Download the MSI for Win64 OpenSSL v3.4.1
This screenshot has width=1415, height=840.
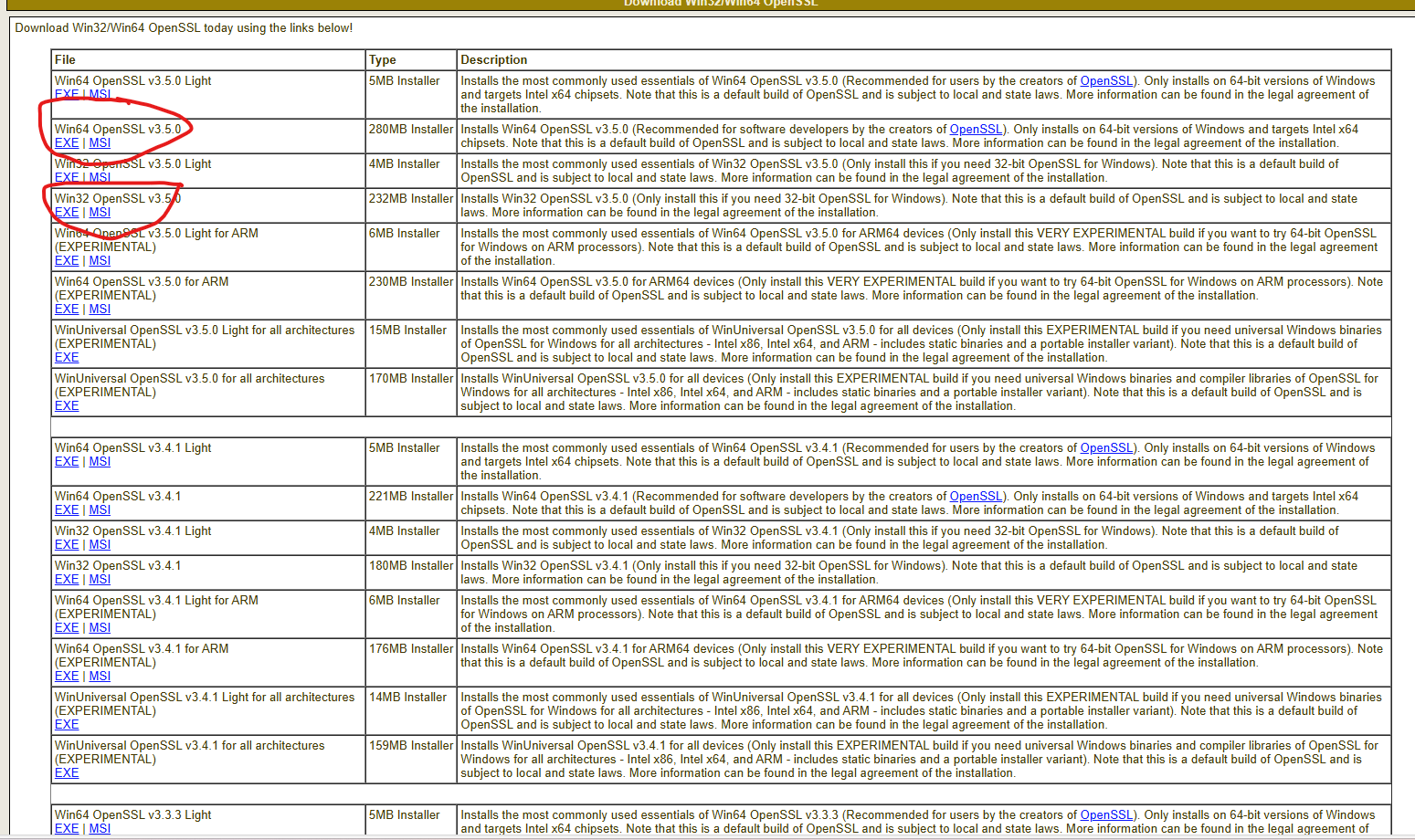tap(100, 509)
